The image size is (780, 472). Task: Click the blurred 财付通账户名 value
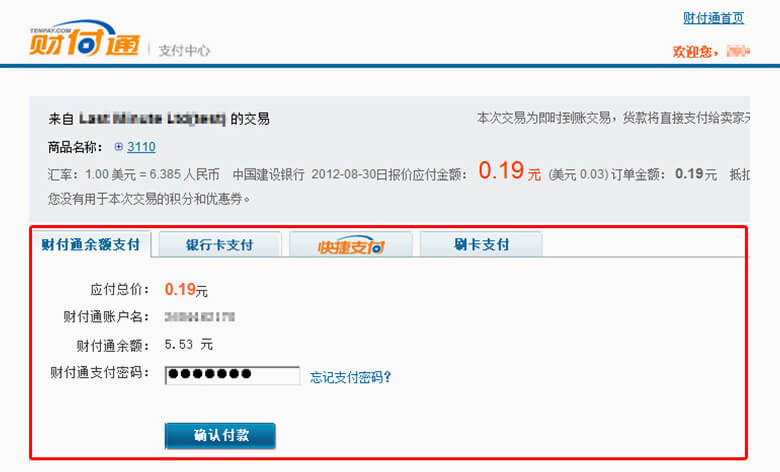(x=199, y=317)
